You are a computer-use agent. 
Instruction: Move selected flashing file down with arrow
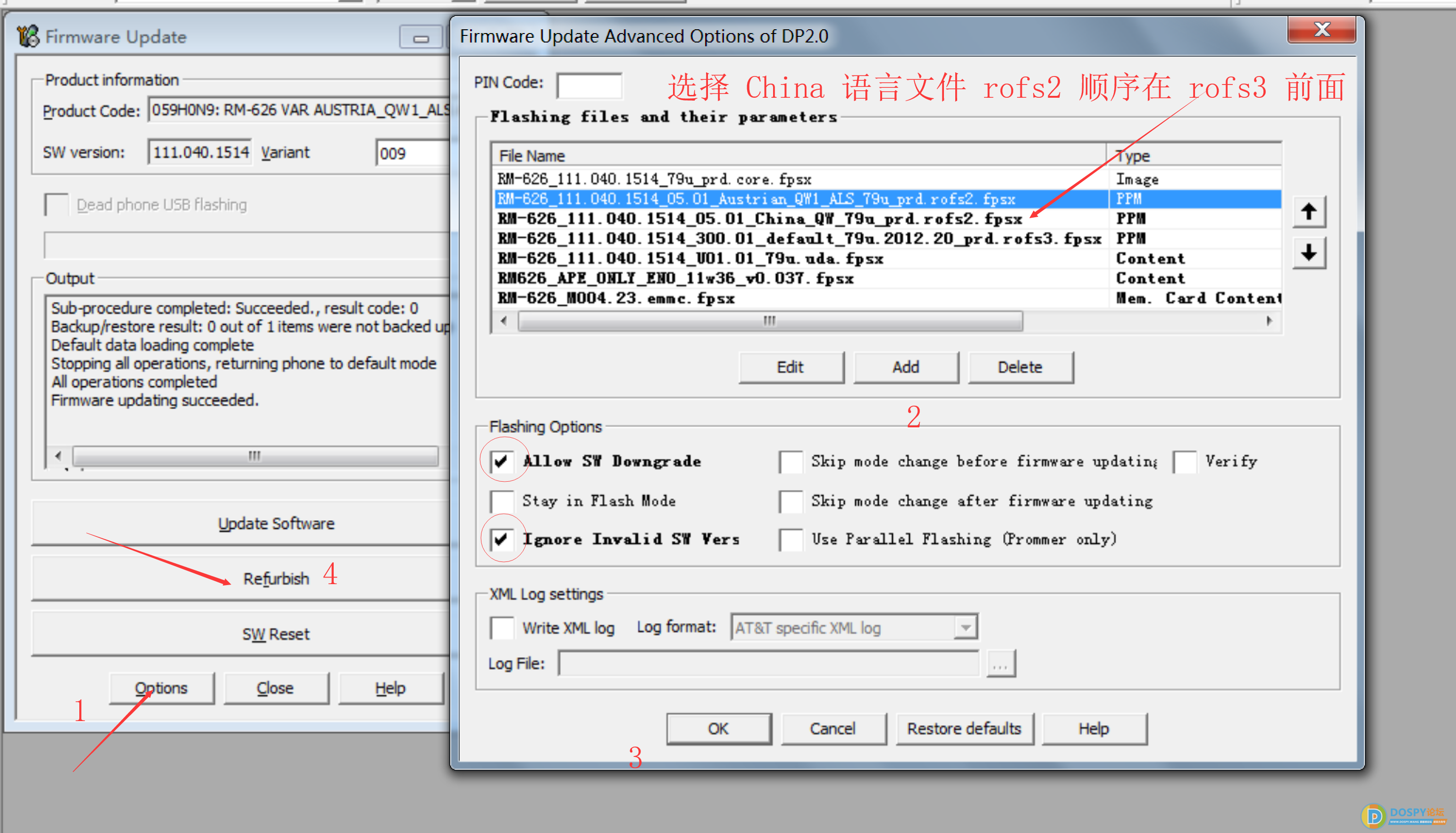1309,252
